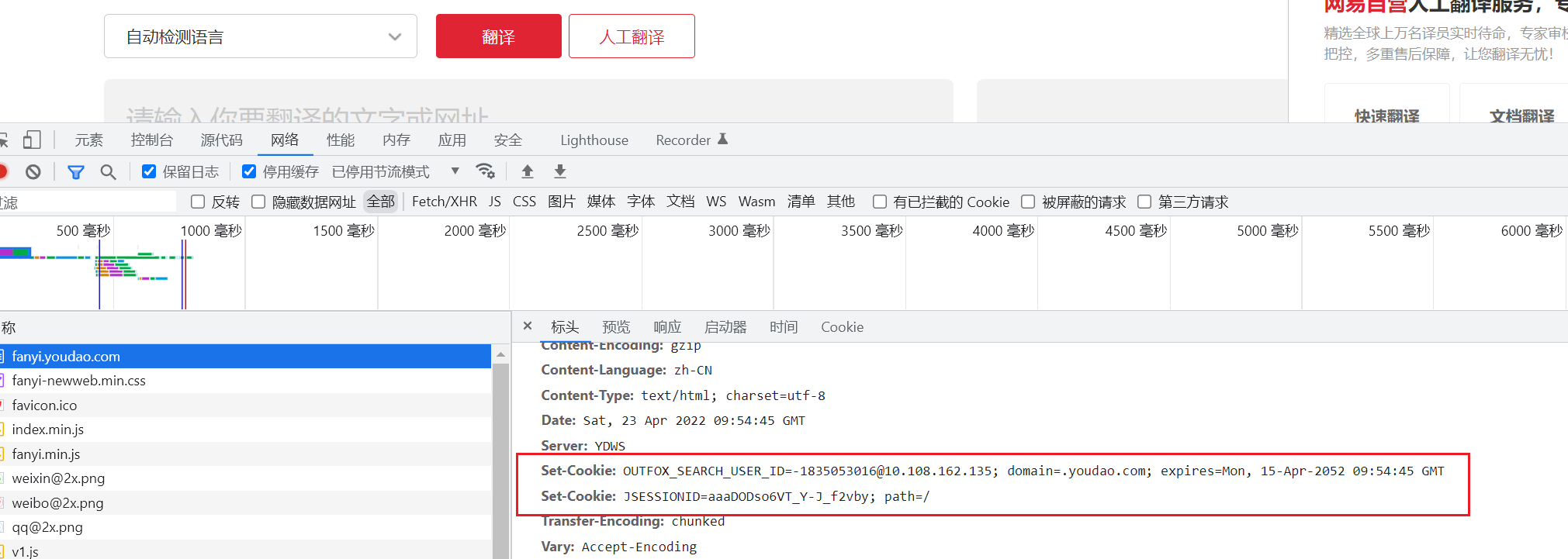1568x559 pixels.
Task: Select the weixin@2x.png request
Action: pyautogui.click(x=245, y=478)
